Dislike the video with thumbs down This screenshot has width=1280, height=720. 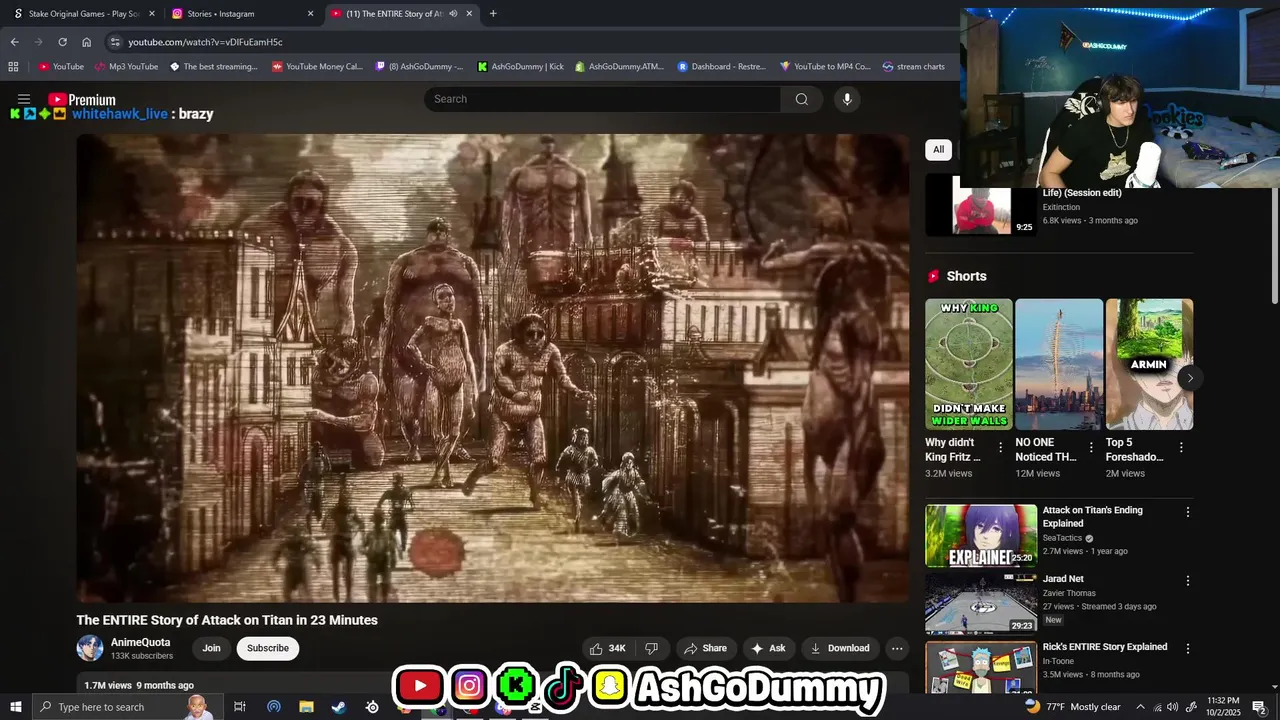tap(651, 648)
